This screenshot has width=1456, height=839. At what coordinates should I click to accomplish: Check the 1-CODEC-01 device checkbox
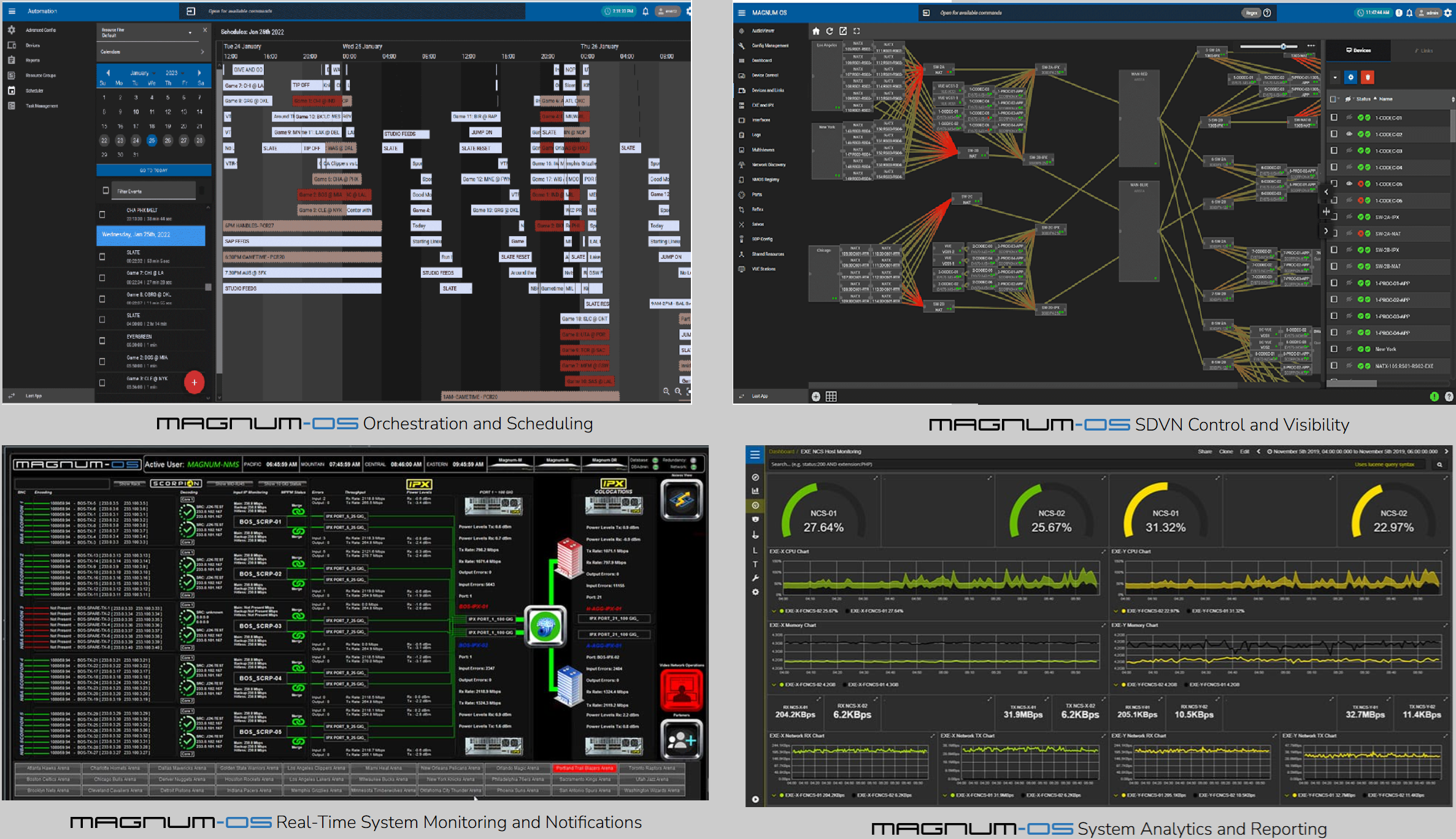click(x=1334, y=117)
